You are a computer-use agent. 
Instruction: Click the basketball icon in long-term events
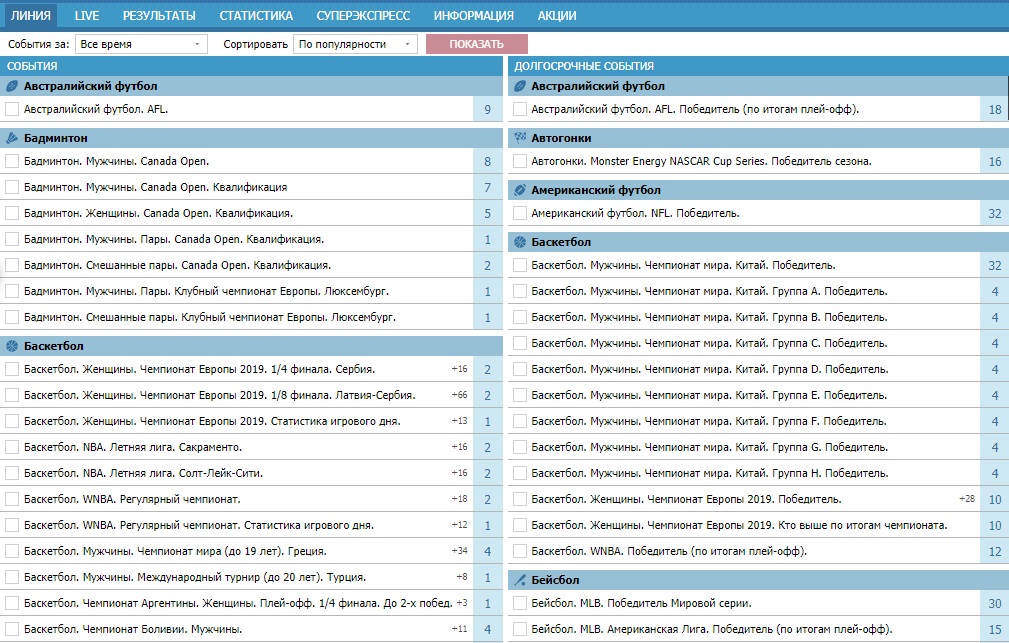click(x=519, y=242)
